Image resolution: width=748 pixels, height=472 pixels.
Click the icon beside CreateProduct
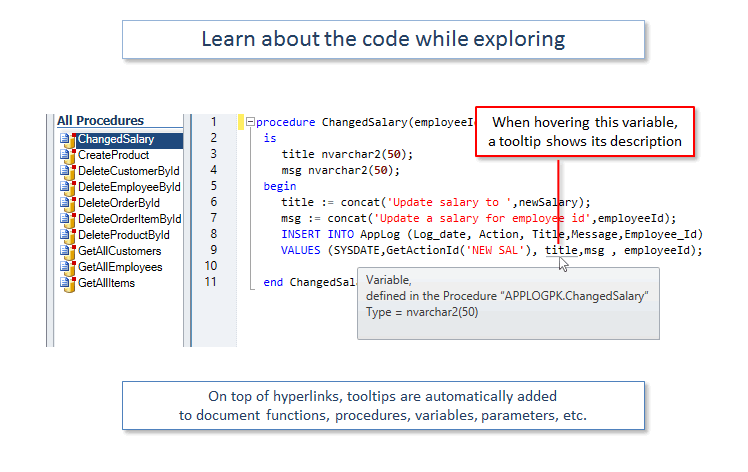point(68,156)
